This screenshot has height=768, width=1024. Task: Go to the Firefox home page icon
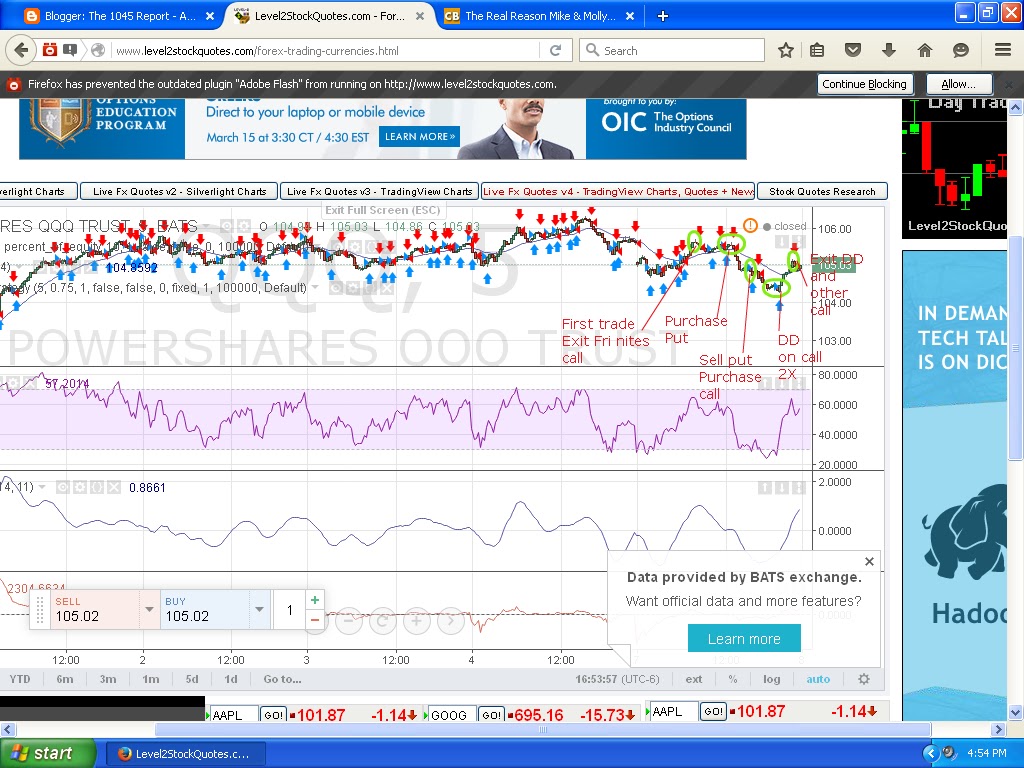coord(925,50)
